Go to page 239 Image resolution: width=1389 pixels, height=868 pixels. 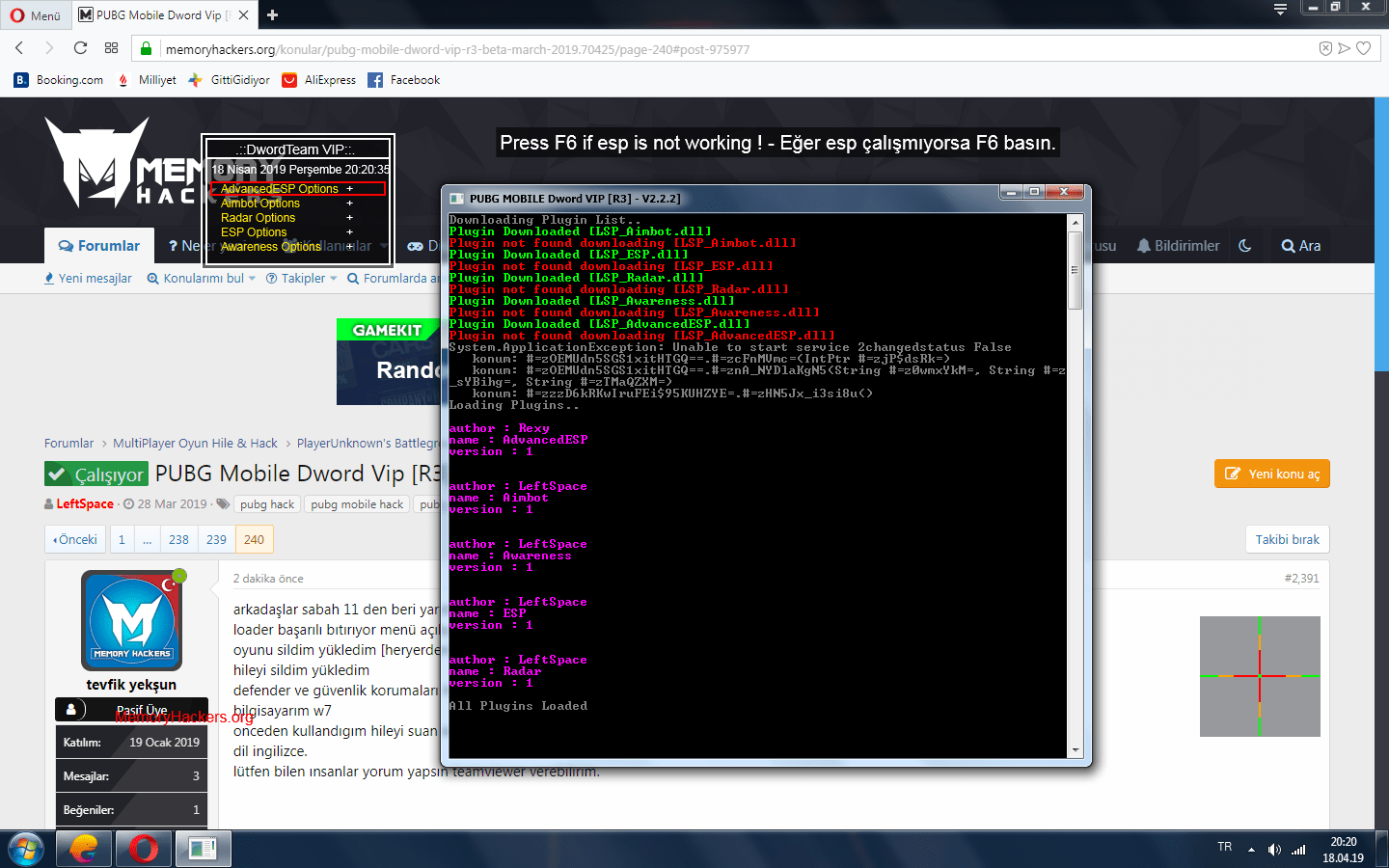[216, 539]
